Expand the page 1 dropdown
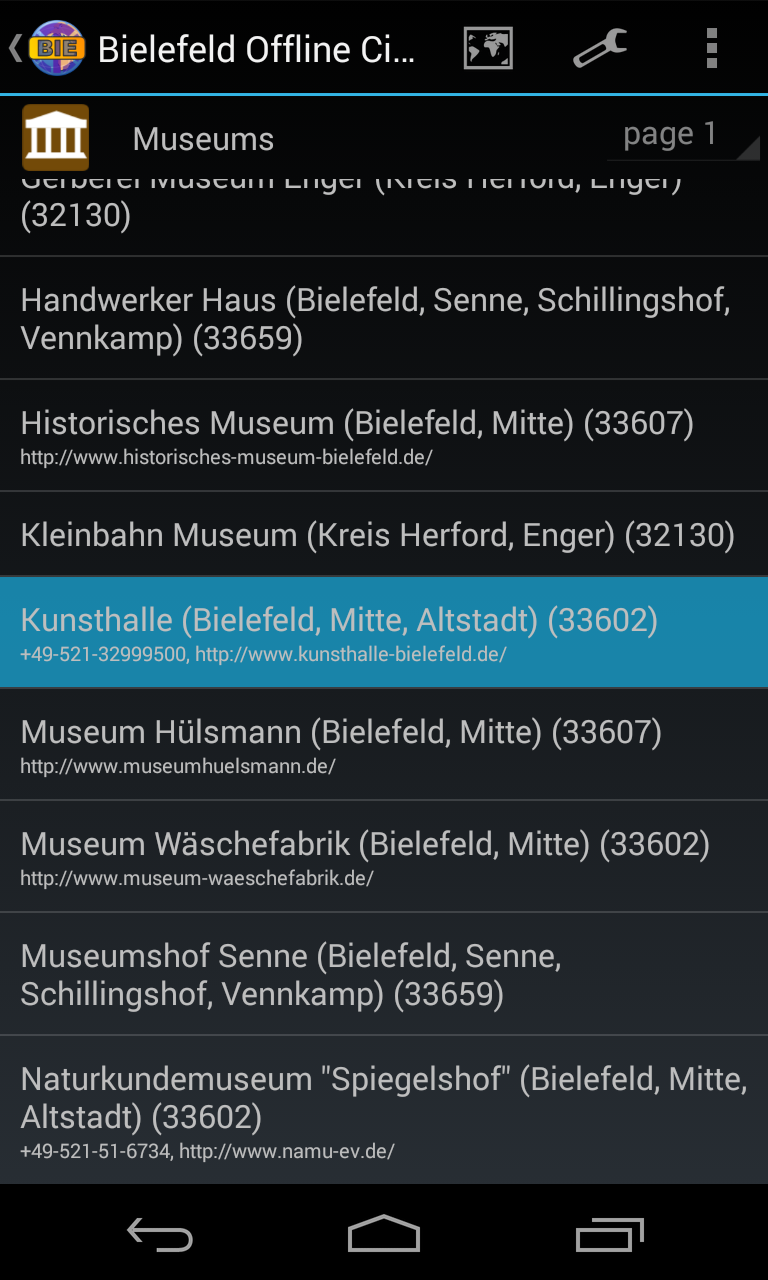768x1280 pixels. [682, 136]
